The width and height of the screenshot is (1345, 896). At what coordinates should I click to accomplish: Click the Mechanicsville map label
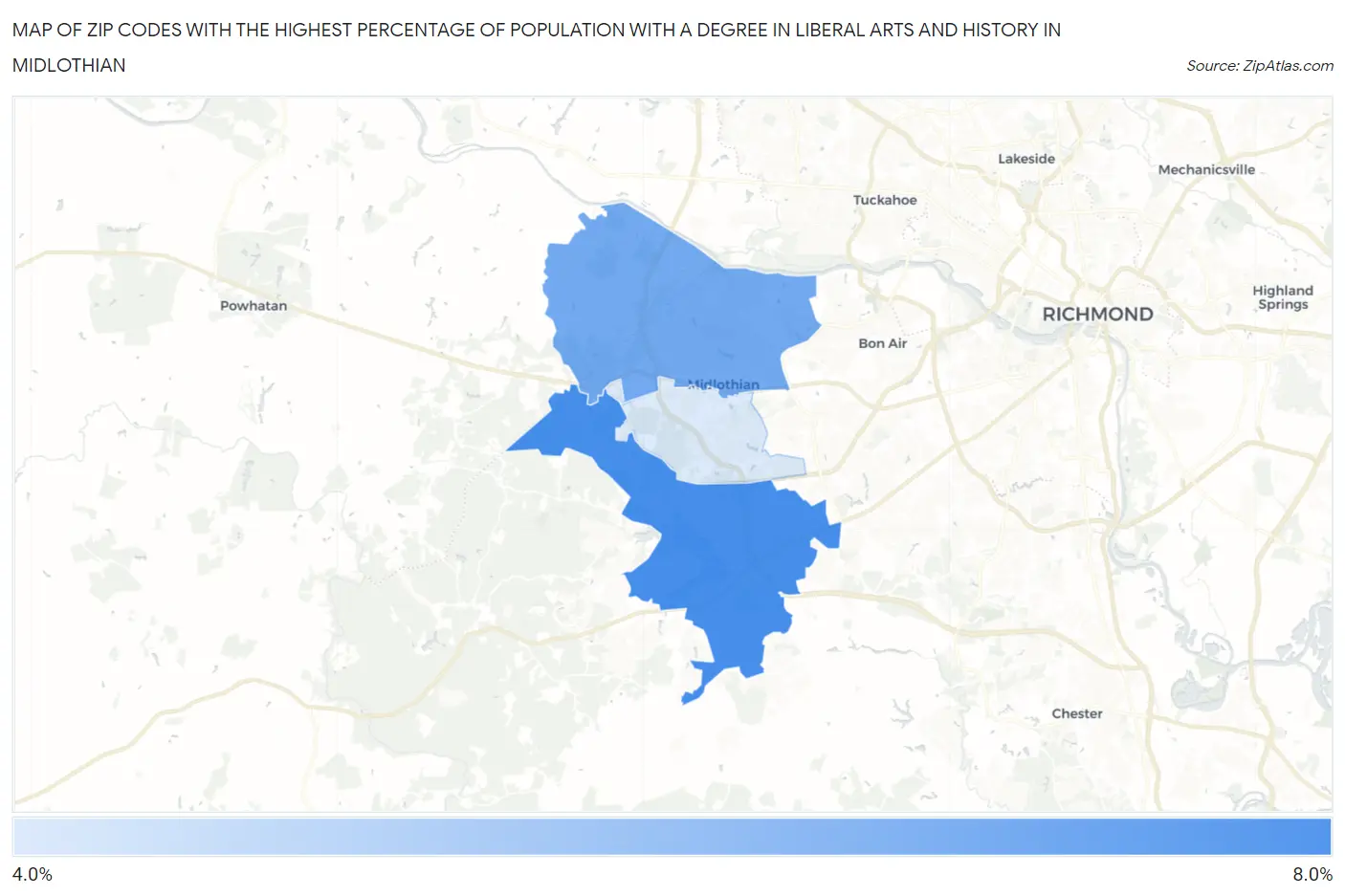[x=1206, y=169]
